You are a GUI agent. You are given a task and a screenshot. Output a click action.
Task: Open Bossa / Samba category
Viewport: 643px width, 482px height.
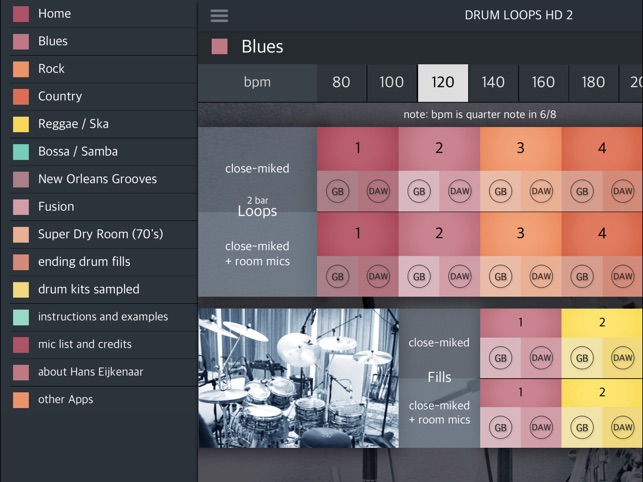[103, 151]
